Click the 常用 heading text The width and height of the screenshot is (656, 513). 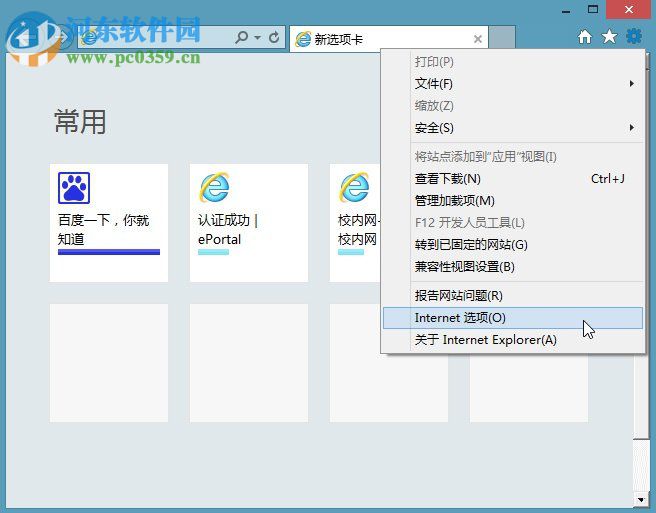coord(80,122)
